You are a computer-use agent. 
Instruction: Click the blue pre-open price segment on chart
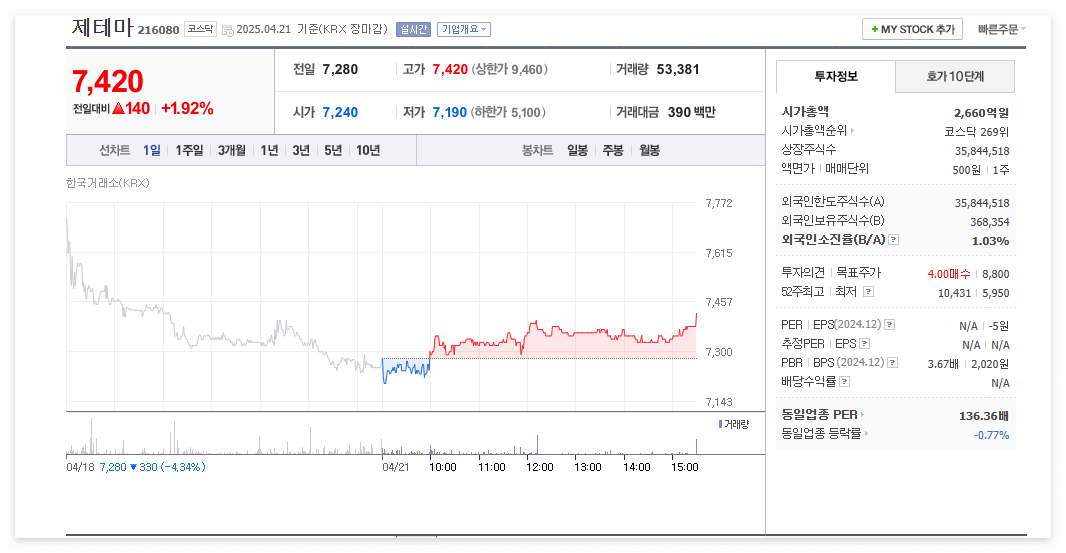pos(406,369)
